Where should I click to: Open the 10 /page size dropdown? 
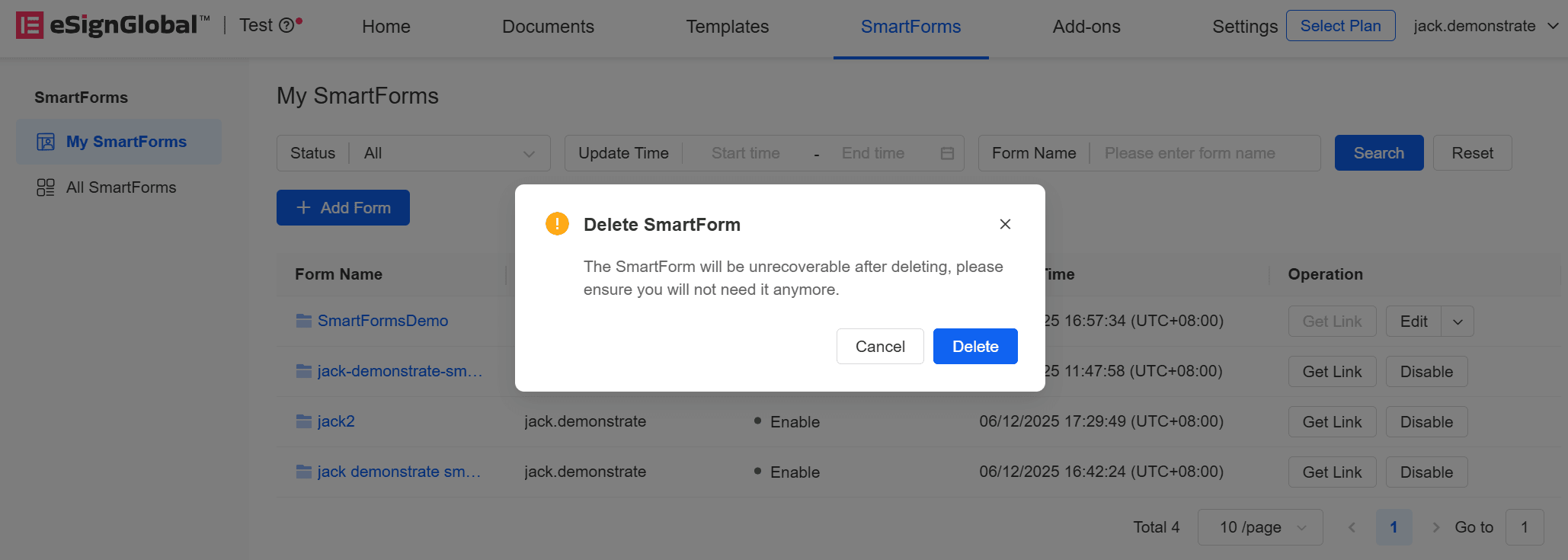coord(1260,527)
